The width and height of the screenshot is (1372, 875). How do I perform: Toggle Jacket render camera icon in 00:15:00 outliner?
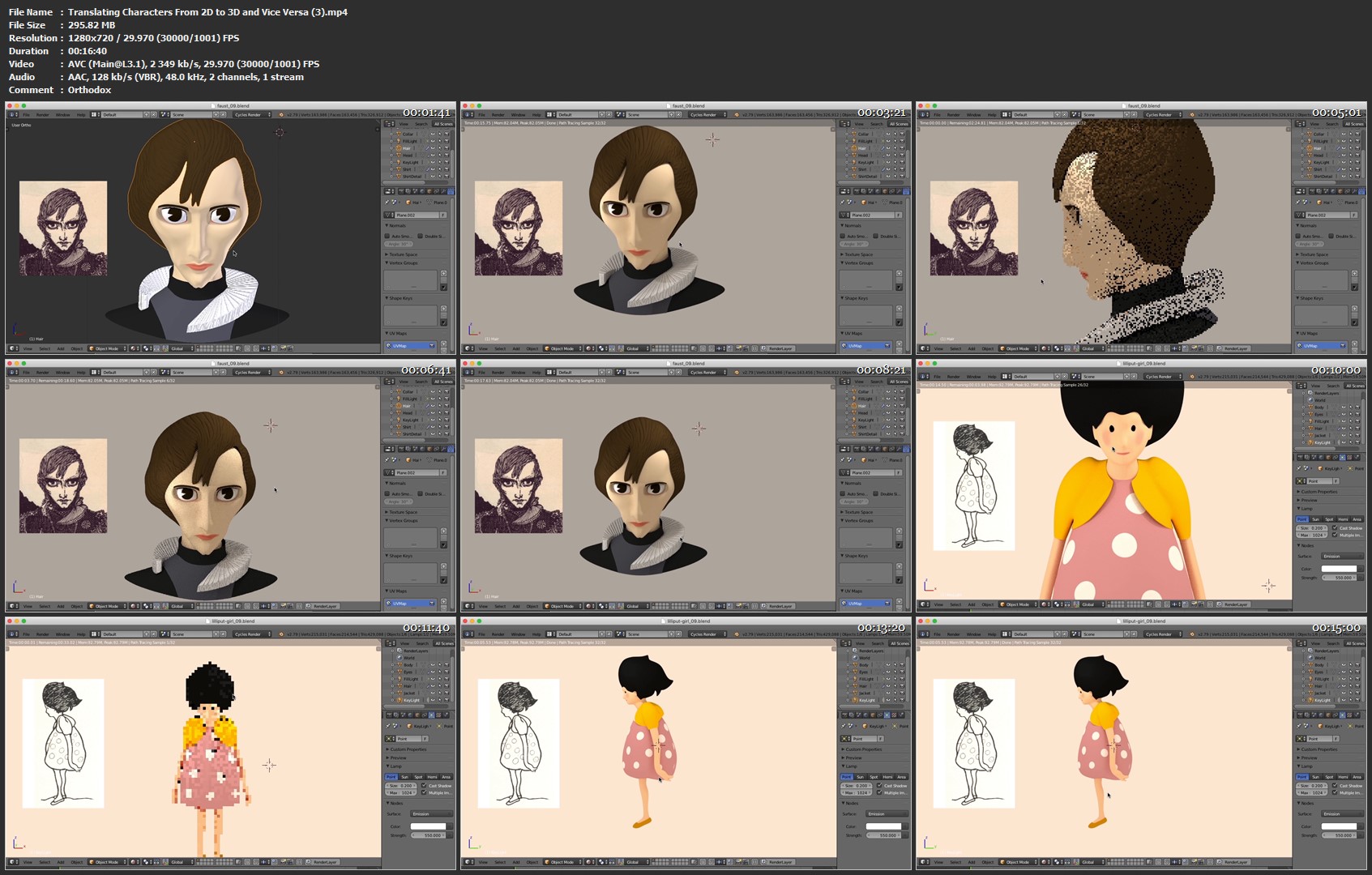(1357, 693)
